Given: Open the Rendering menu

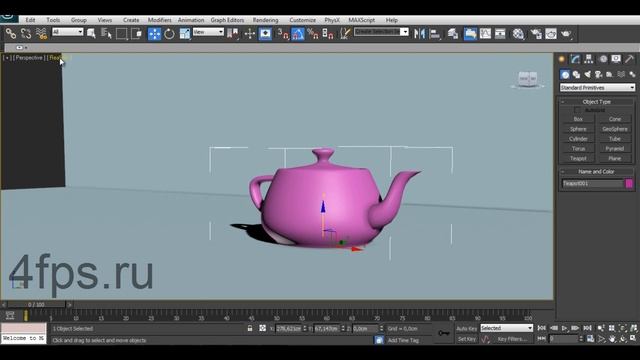Looking at the screenshot, I should pos(265,20).
